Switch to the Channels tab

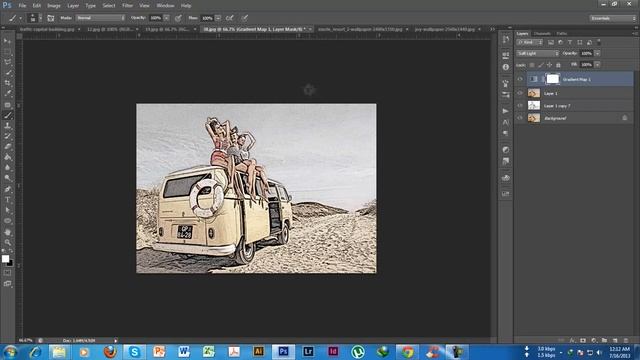click(x=542, y=33)
